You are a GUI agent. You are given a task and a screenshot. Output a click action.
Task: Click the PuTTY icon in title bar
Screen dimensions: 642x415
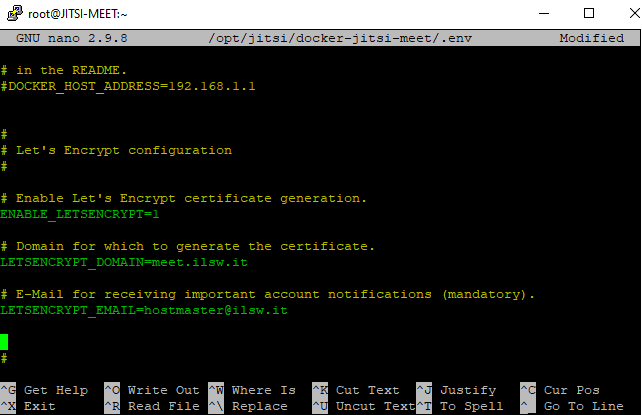pos(15,13)
